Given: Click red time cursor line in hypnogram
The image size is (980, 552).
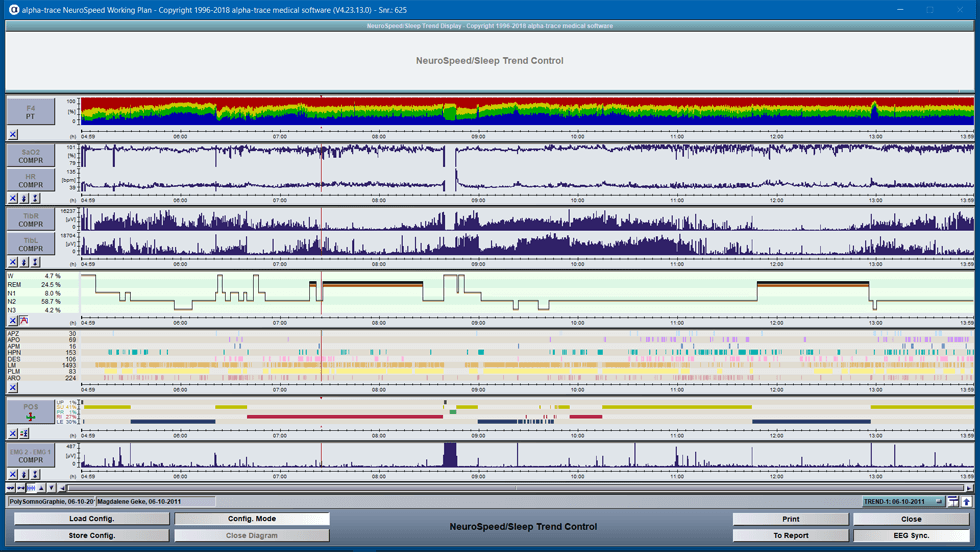Looking at the screenshot, I should (321, 294).
